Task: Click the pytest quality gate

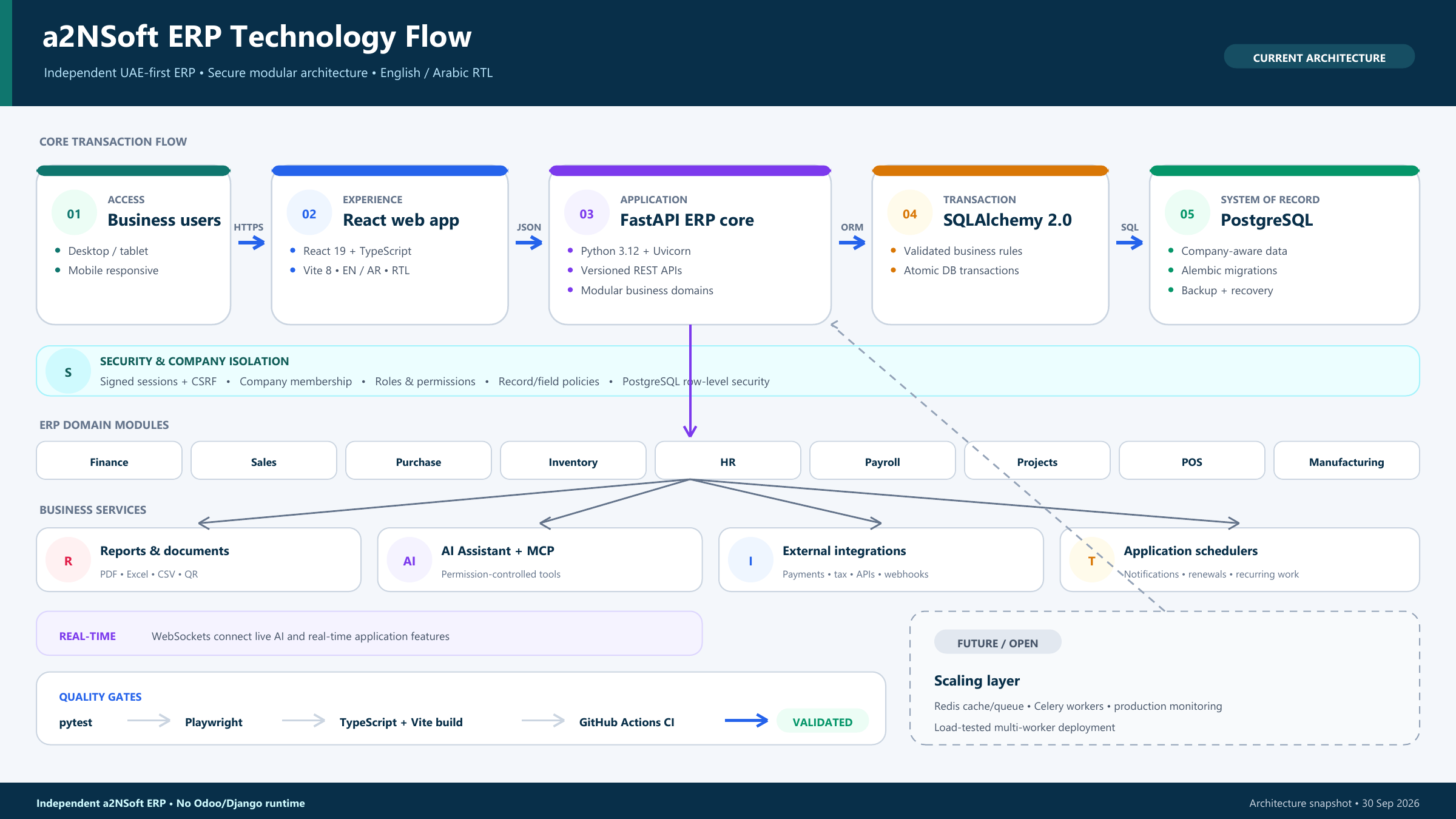Action: coord(76,722)
